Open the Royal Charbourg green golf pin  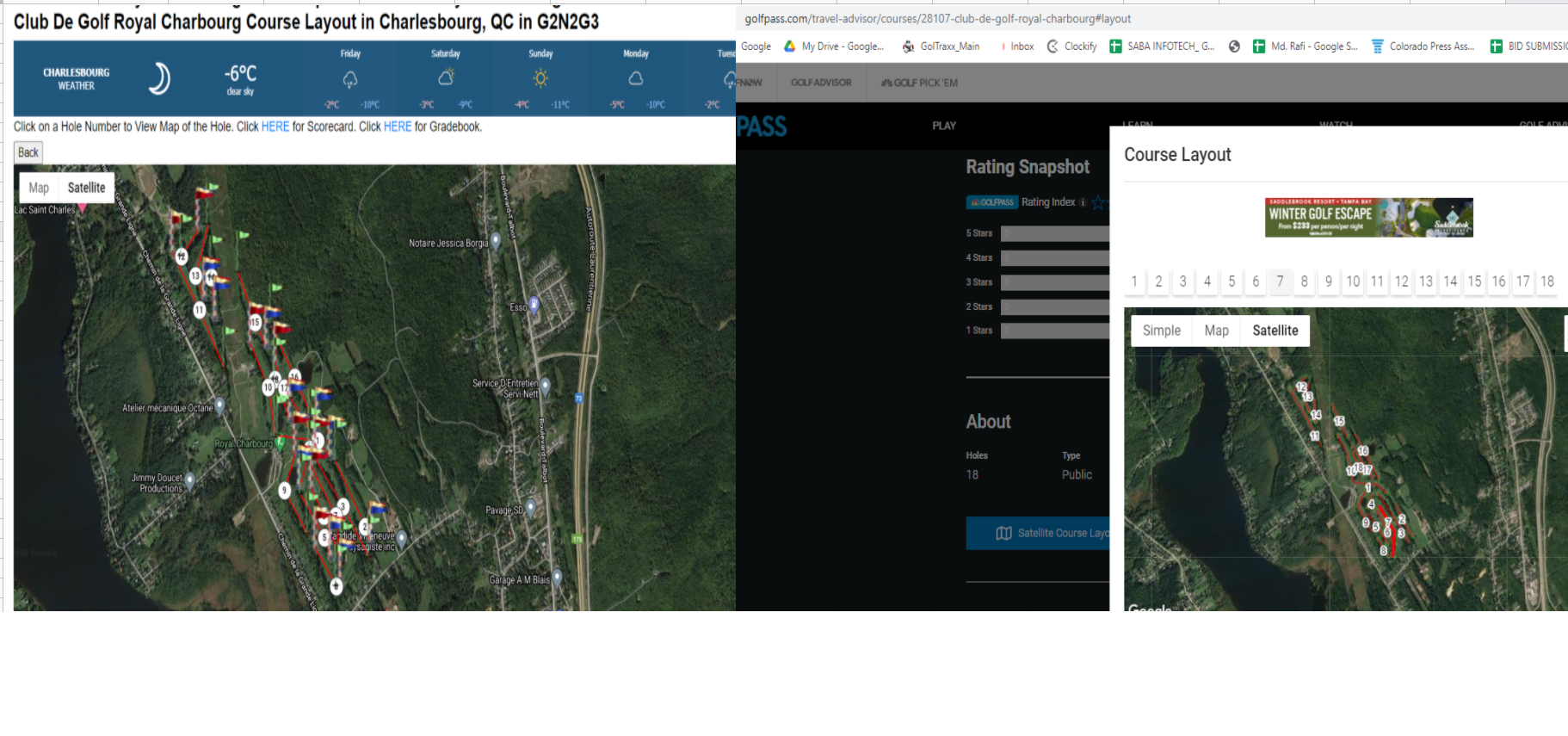click(280, 443)
